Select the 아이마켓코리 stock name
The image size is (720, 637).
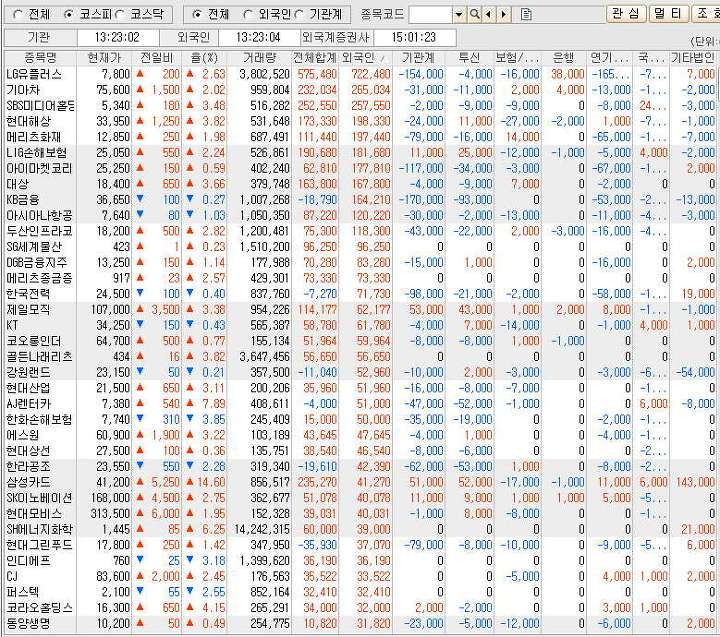[39, 169]
